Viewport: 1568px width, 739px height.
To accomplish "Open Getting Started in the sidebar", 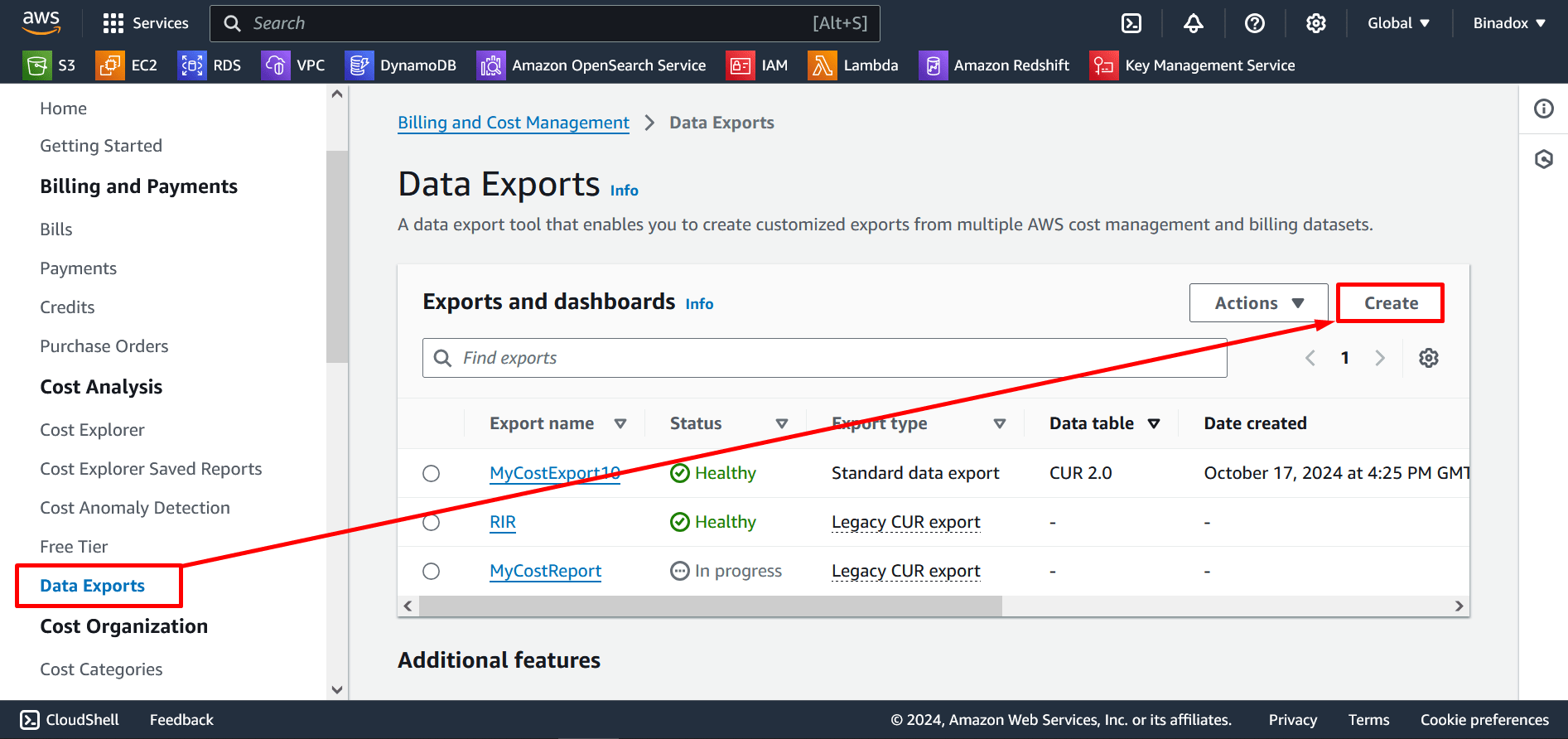I will click(x=101, y=146).
